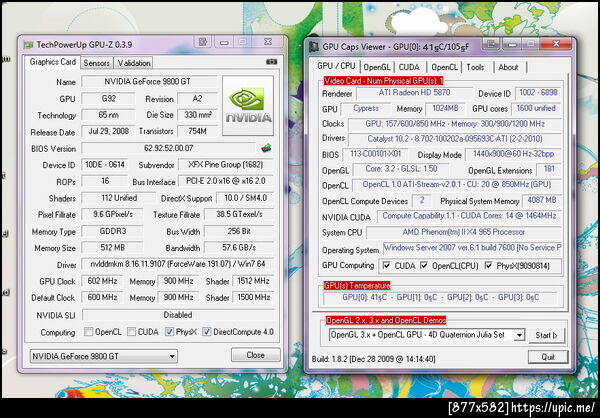The width and height of the screenshot is (600, 418).
Task: Open the OpenGL tab in GPU Caps Viewer
Action: click(x=377, y=67)
